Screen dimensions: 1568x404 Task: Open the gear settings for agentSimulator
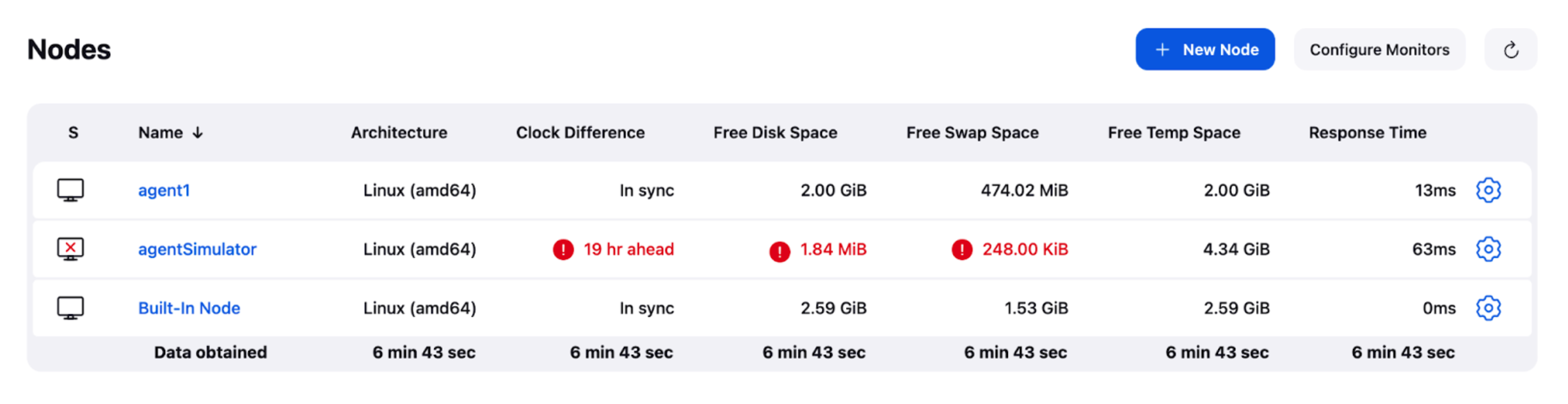click(x=1488, y=249)
